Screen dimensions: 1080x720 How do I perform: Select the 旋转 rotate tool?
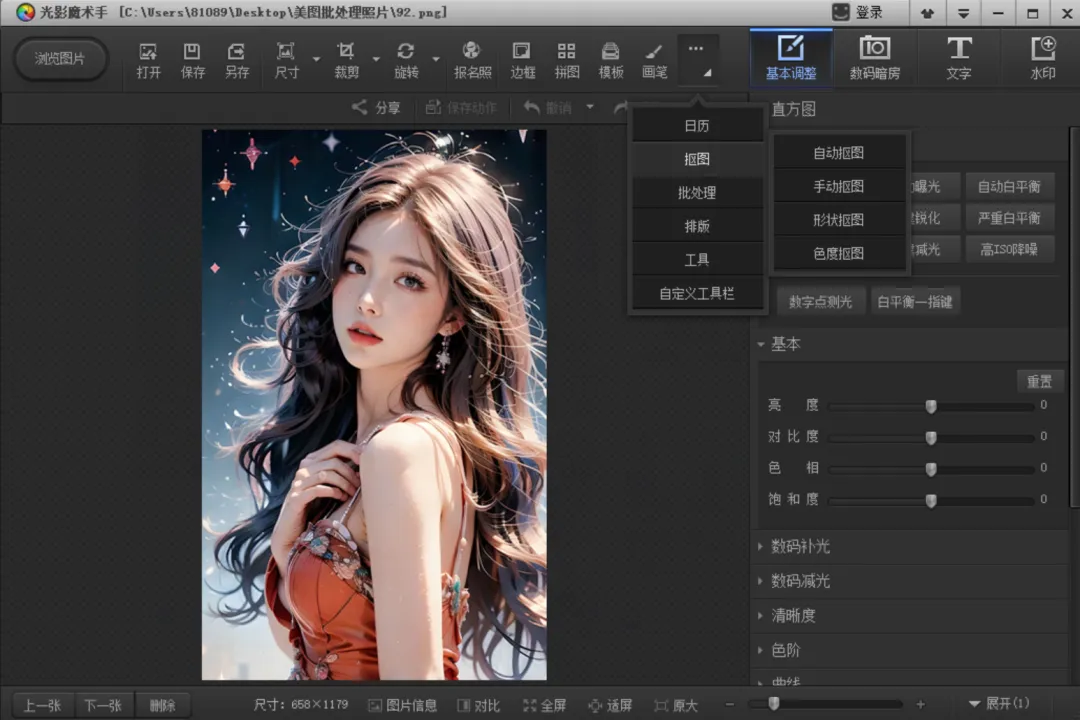pos(406,60)
